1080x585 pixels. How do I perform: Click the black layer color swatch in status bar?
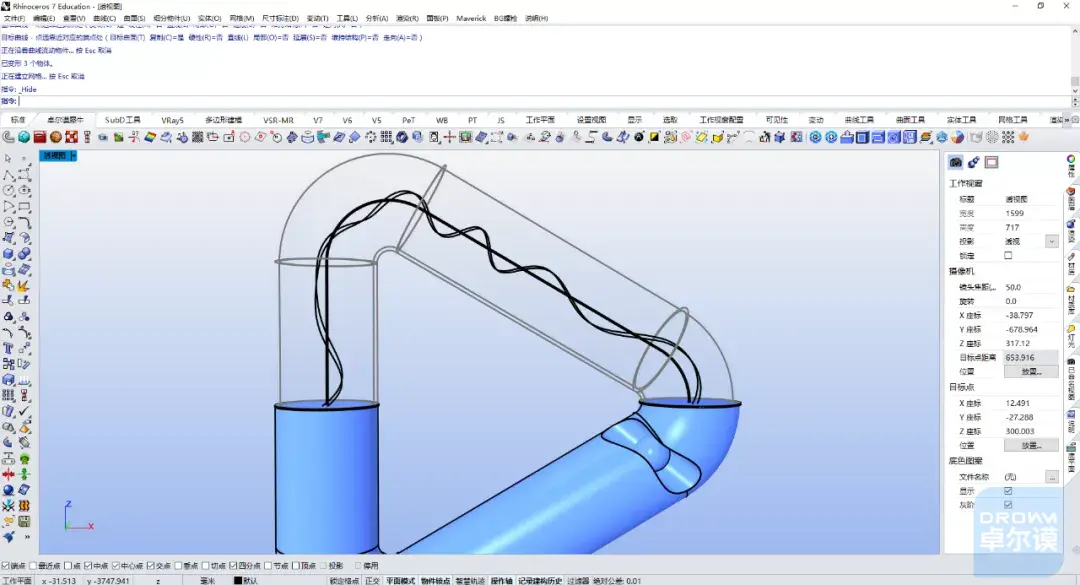(238, 581)
